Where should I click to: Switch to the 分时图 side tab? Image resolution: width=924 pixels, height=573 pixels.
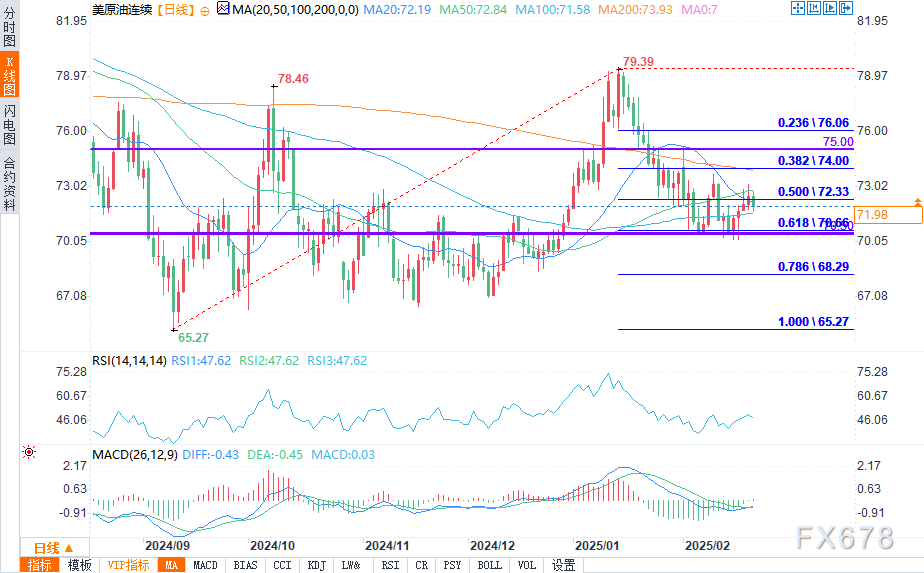(x=9, y=29)
